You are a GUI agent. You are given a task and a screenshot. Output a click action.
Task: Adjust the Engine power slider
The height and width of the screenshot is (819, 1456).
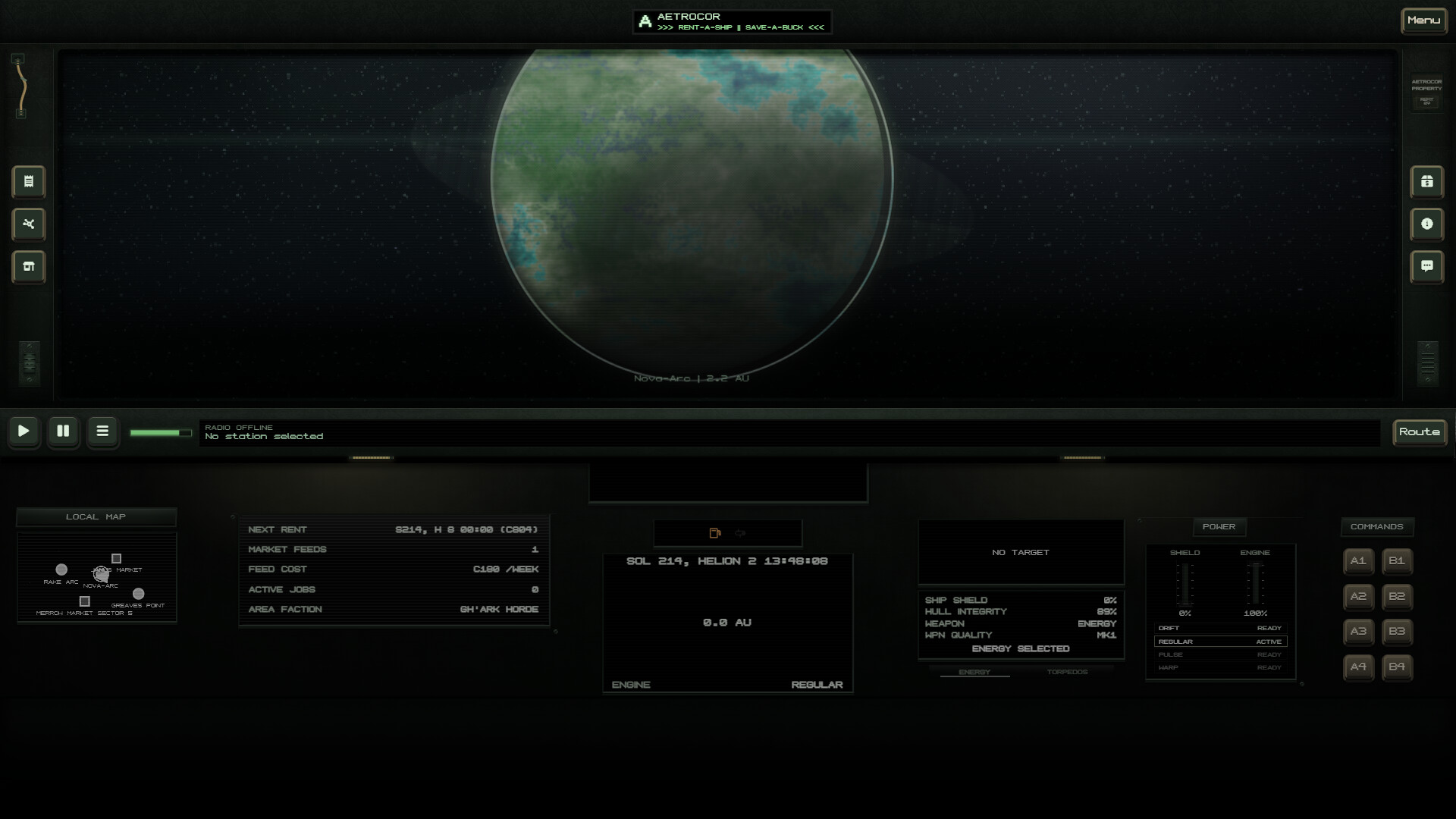[x=1255, y=584]
